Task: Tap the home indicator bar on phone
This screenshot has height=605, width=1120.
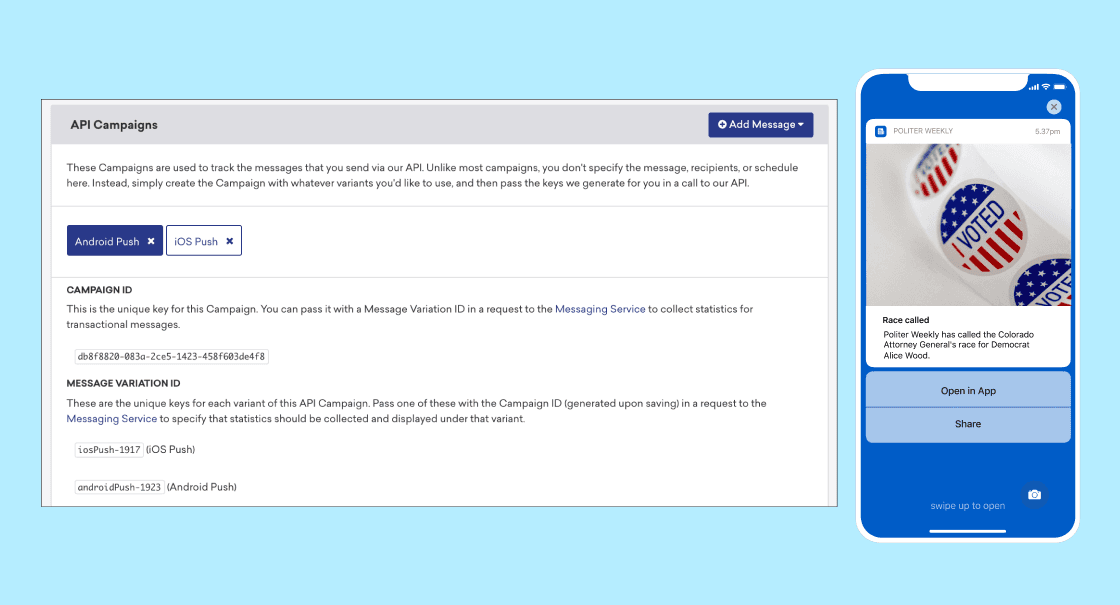Action: (x=967, y=531)
